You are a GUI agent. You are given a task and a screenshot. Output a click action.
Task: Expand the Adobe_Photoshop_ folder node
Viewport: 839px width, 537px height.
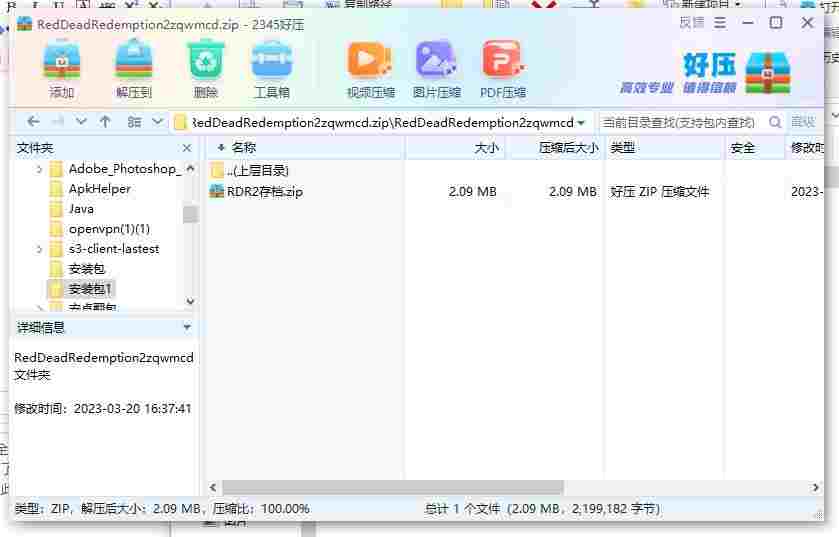click(x=39, y=170)
